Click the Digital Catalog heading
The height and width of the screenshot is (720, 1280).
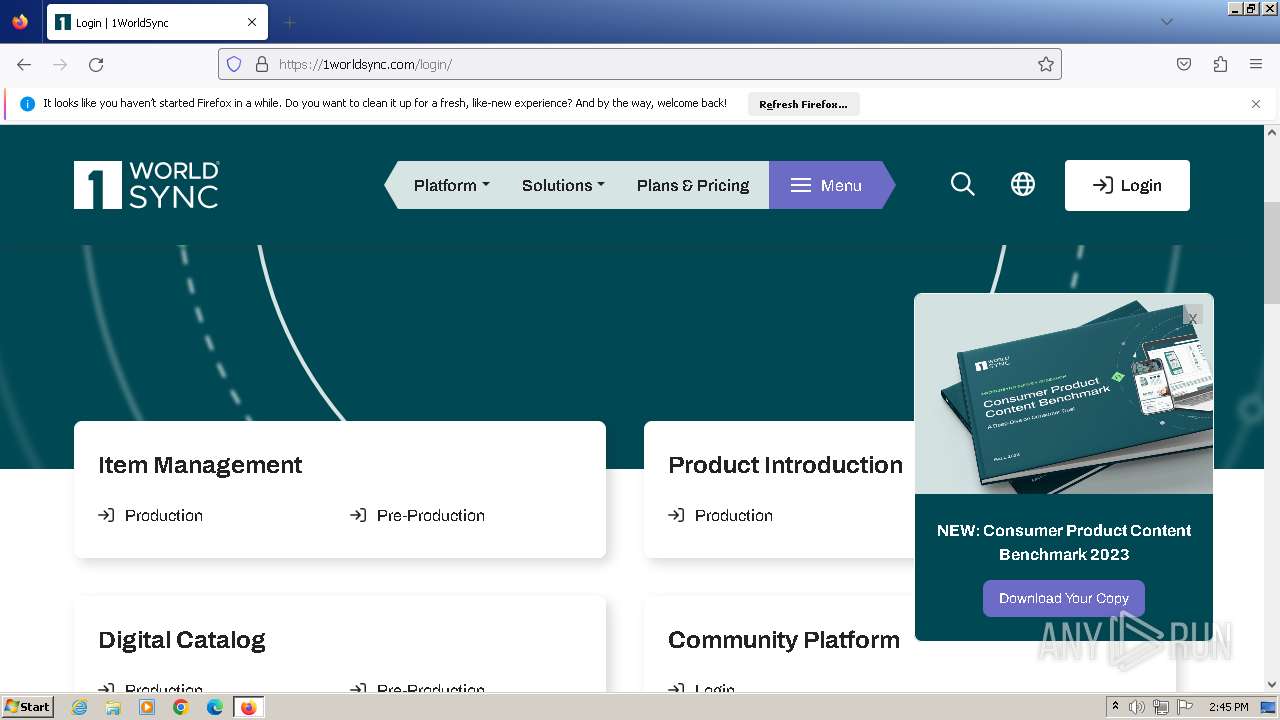click(182, 640)
